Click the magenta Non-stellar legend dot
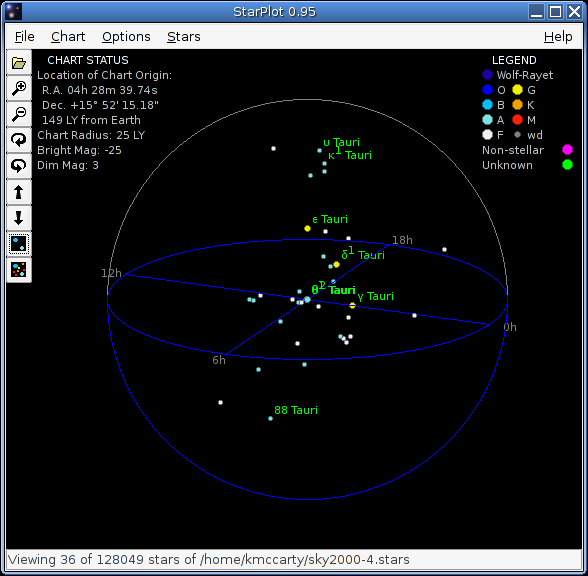588x576 pixels. pyautogui.click(x=568, y=150)
